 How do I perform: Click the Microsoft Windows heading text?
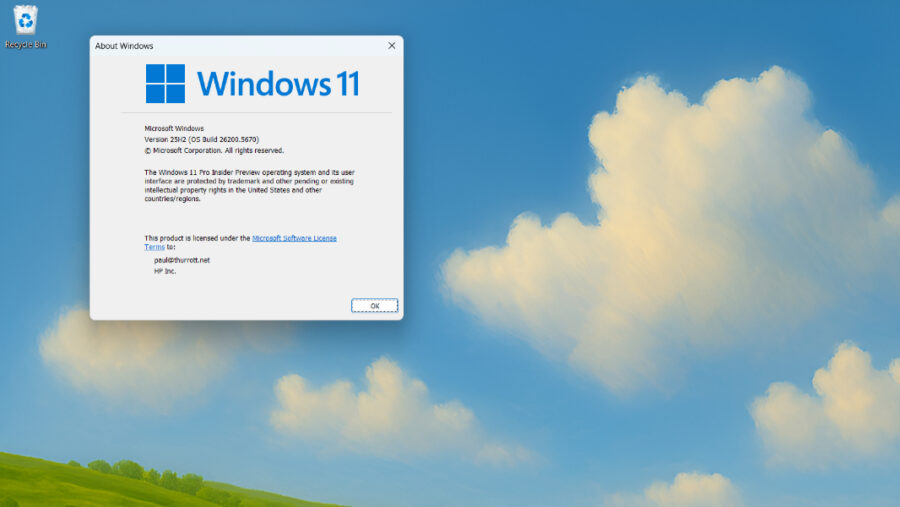[174, 128]
